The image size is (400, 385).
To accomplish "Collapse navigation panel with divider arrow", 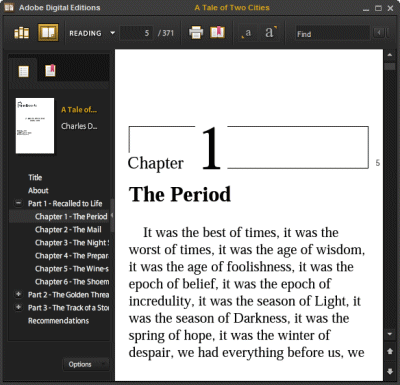I will [112, 215].
